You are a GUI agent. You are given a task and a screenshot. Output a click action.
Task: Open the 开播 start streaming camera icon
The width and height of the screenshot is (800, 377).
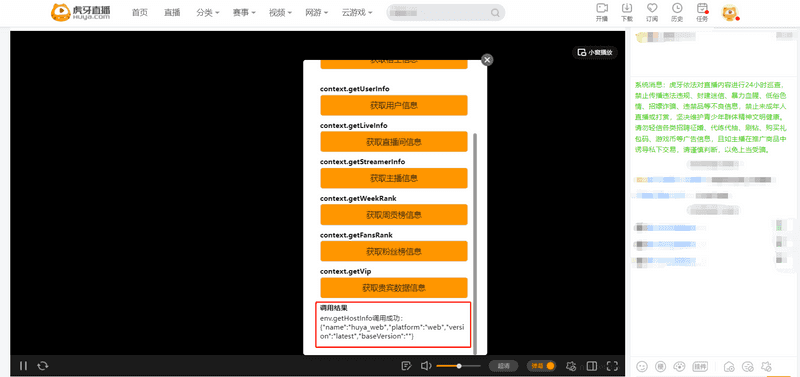tap(602, 12)
